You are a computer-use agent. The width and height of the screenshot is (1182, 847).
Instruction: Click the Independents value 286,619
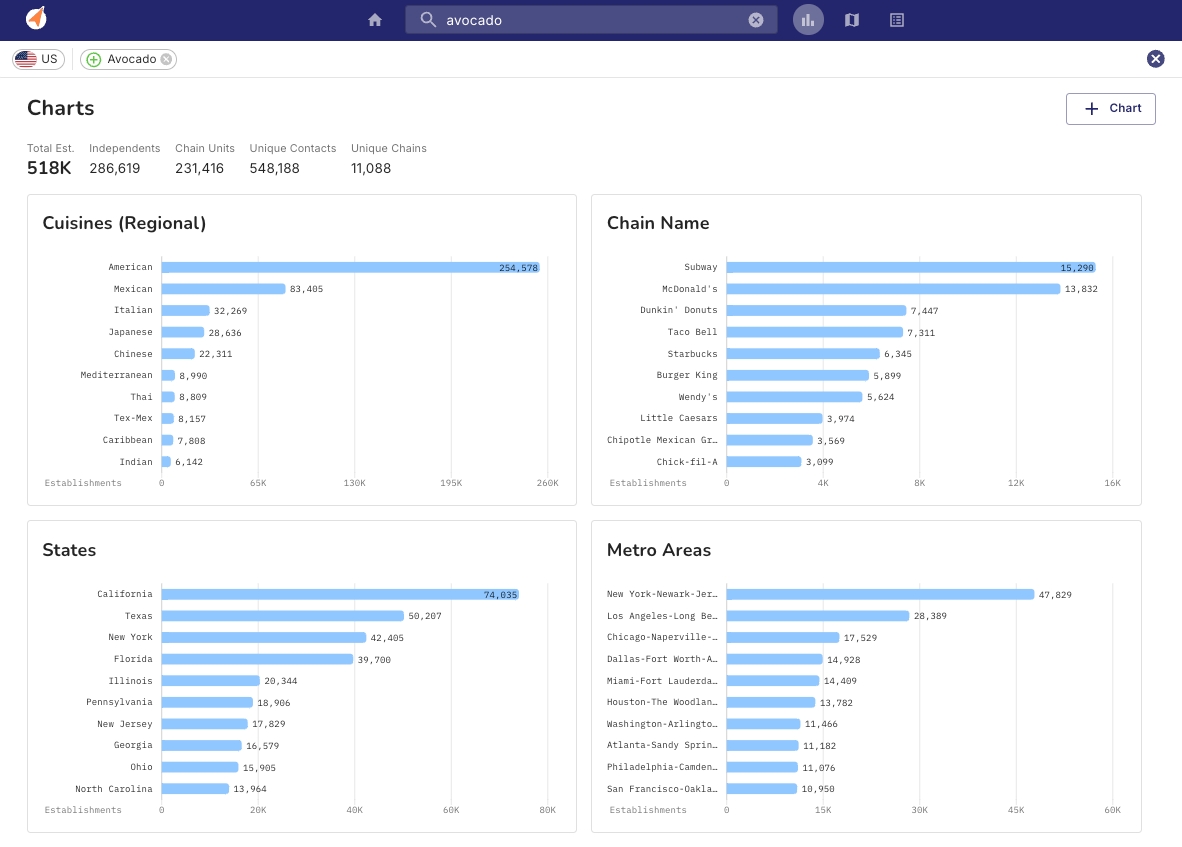pyautogui.click(x=115, y=168)
